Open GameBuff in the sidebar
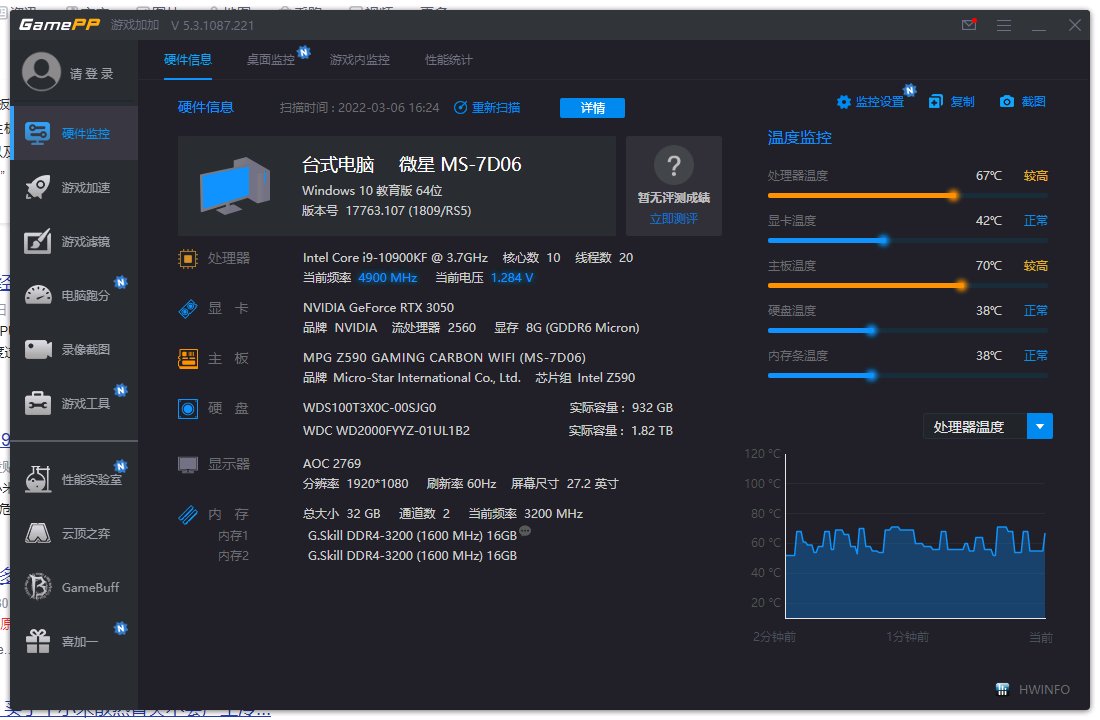 point(74,587)
